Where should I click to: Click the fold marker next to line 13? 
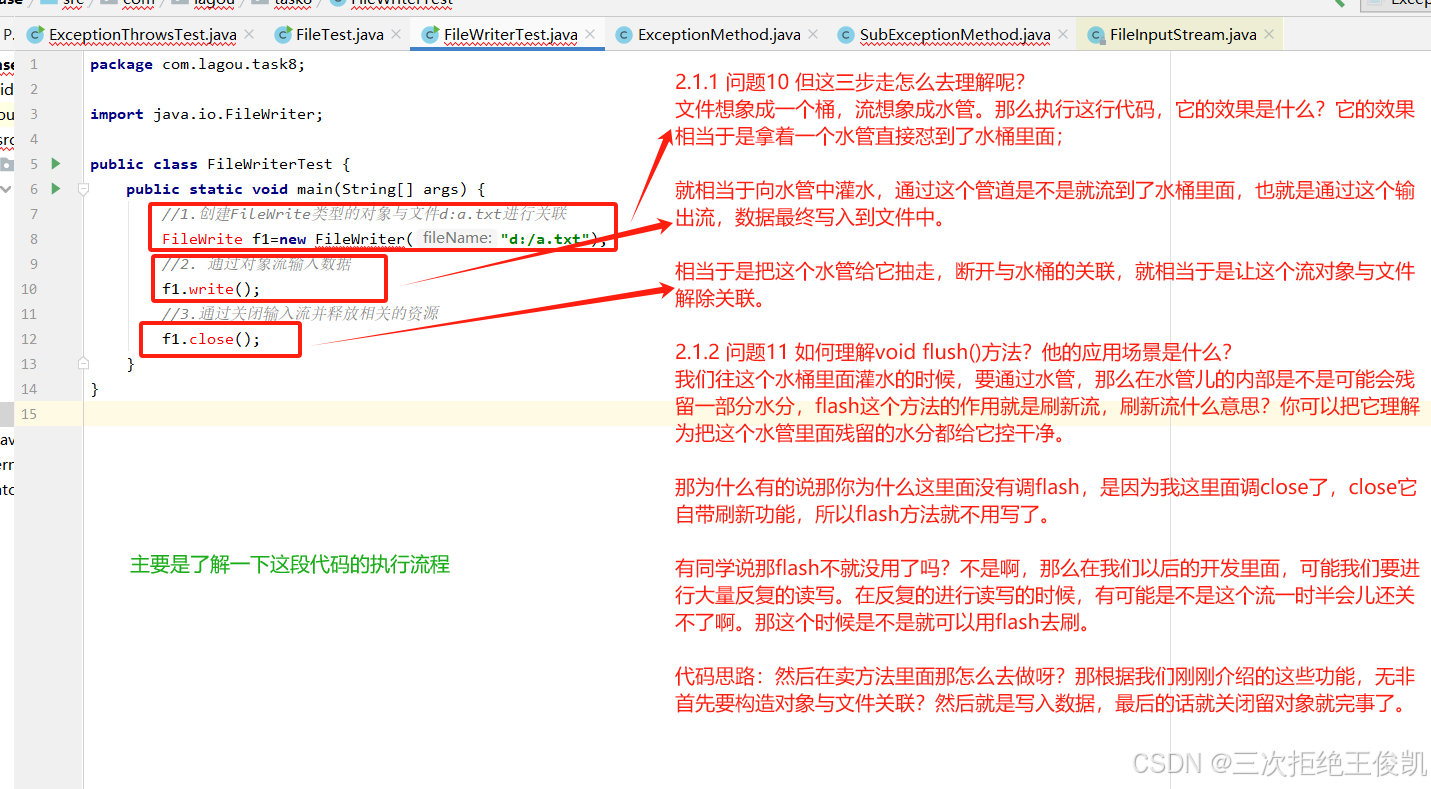click(x=83, y=363)
